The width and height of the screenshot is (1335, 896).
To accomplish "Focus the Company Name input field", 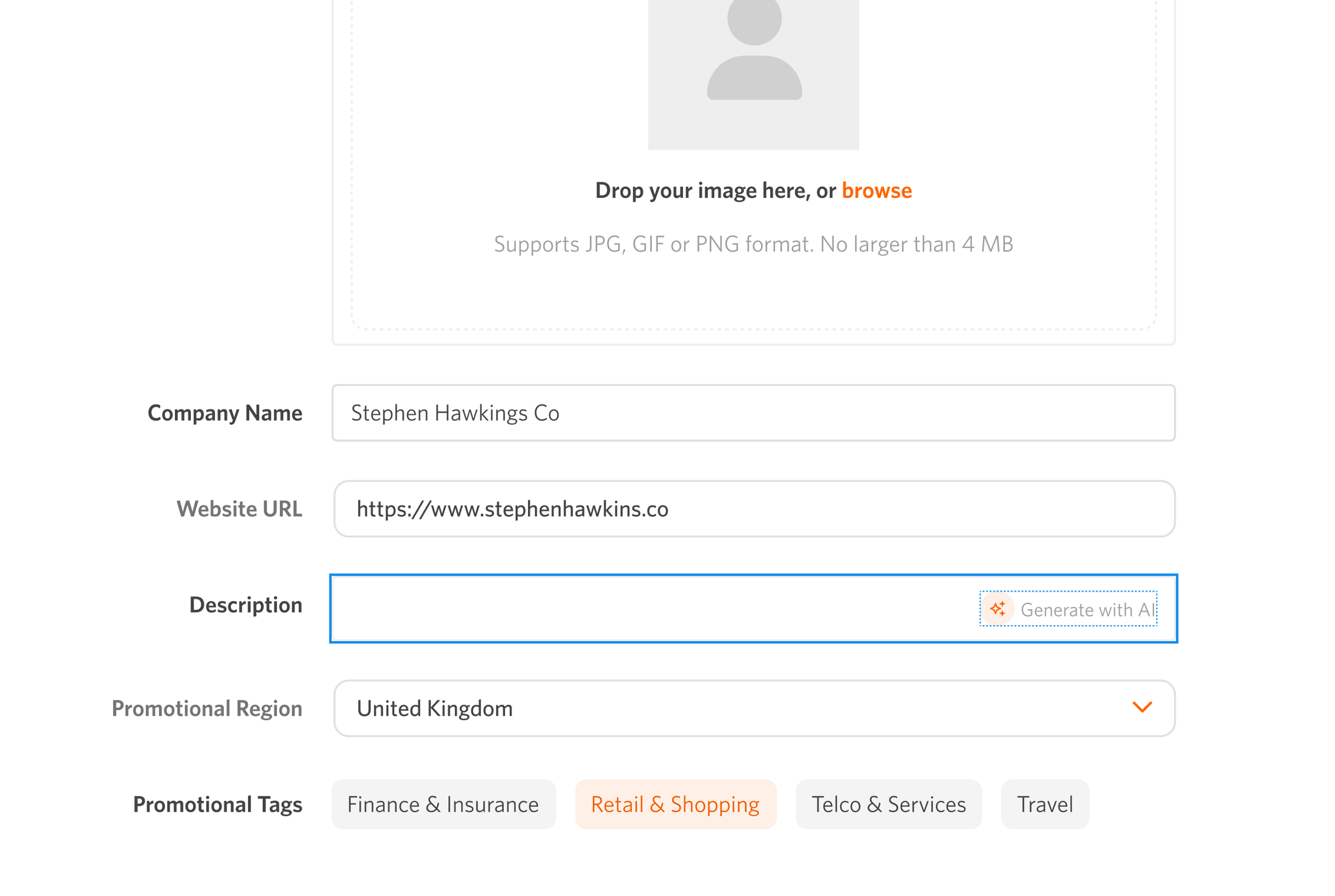I will pyautogui.click(x=753, y=413).
